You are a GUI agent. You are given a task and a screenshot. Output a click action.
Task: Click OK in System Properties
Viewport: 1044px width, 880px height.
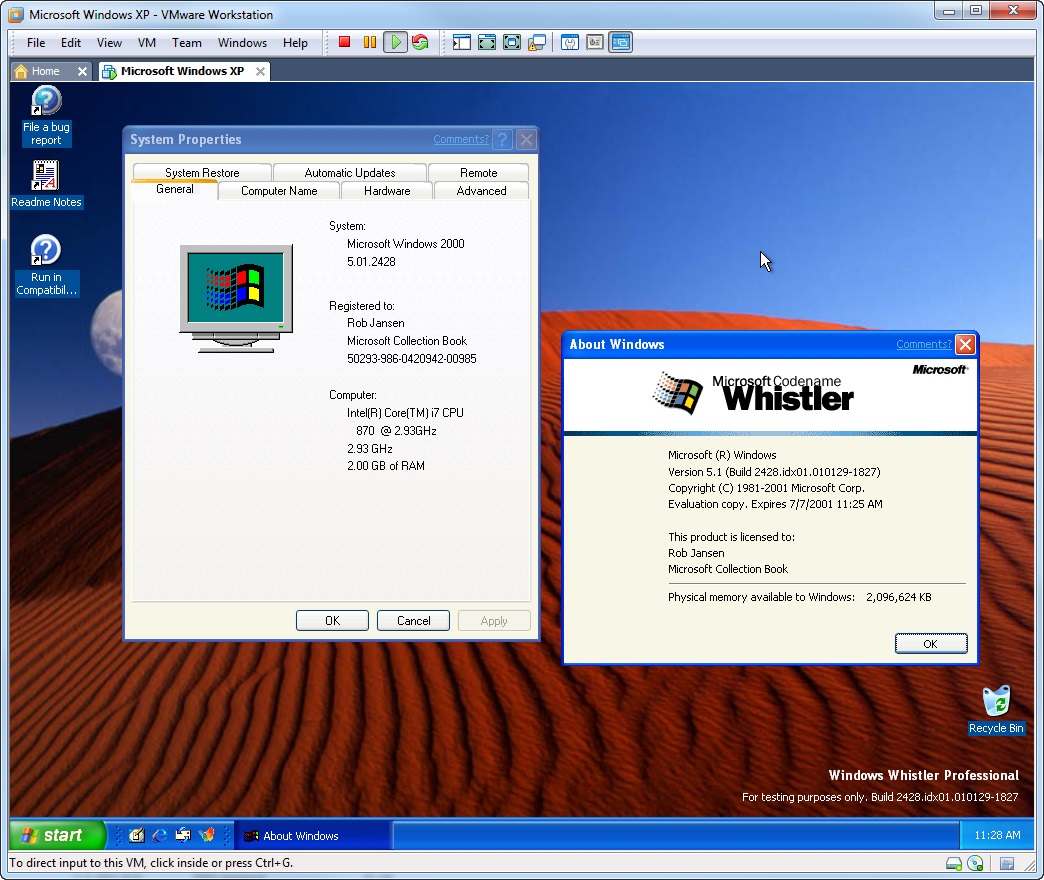point(332,620)
